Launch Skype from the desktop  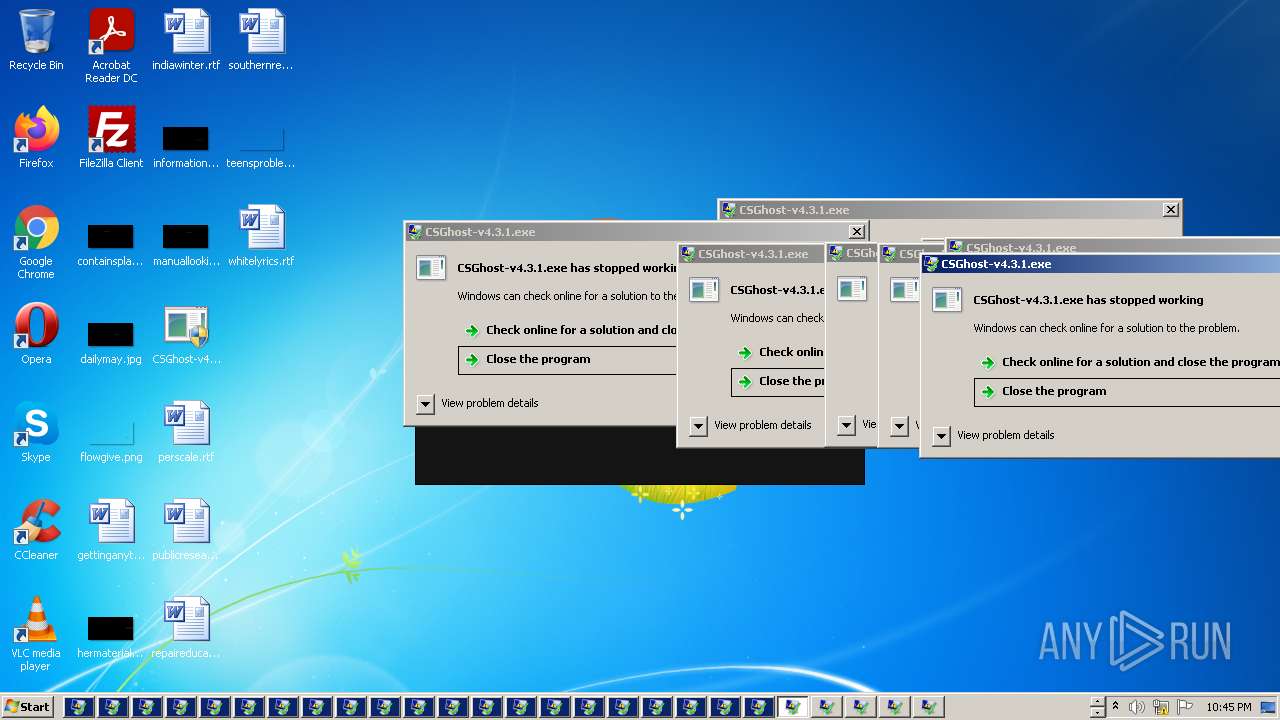coord(36,432)
